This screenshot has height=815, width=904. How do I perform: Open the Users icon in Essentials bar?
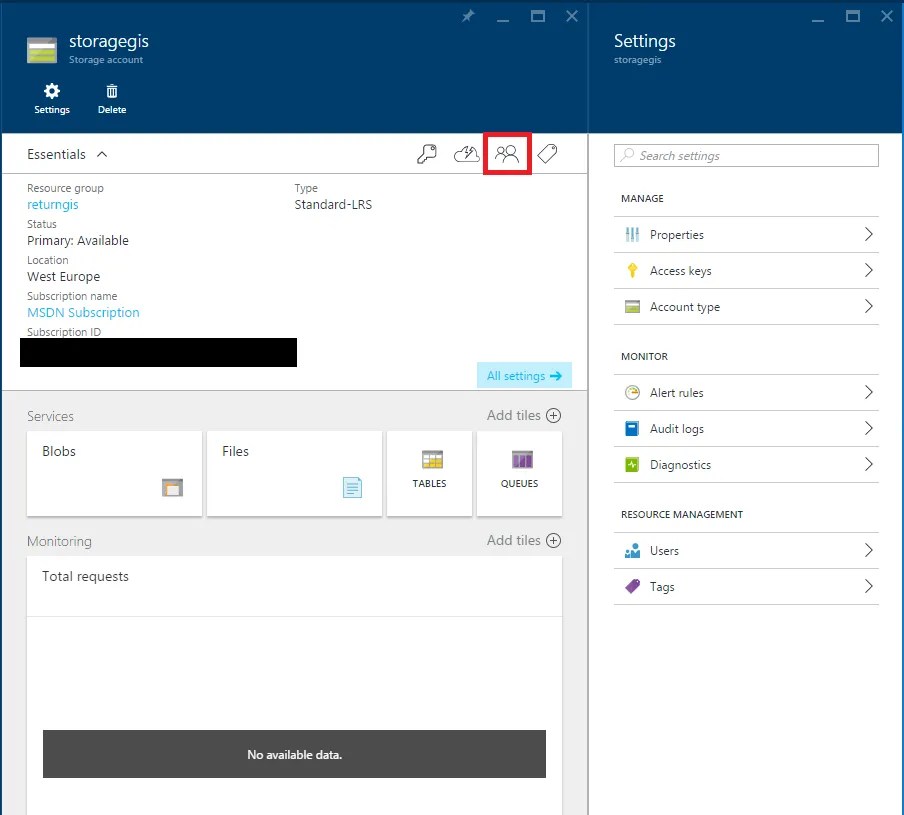(x=507, y=154)
